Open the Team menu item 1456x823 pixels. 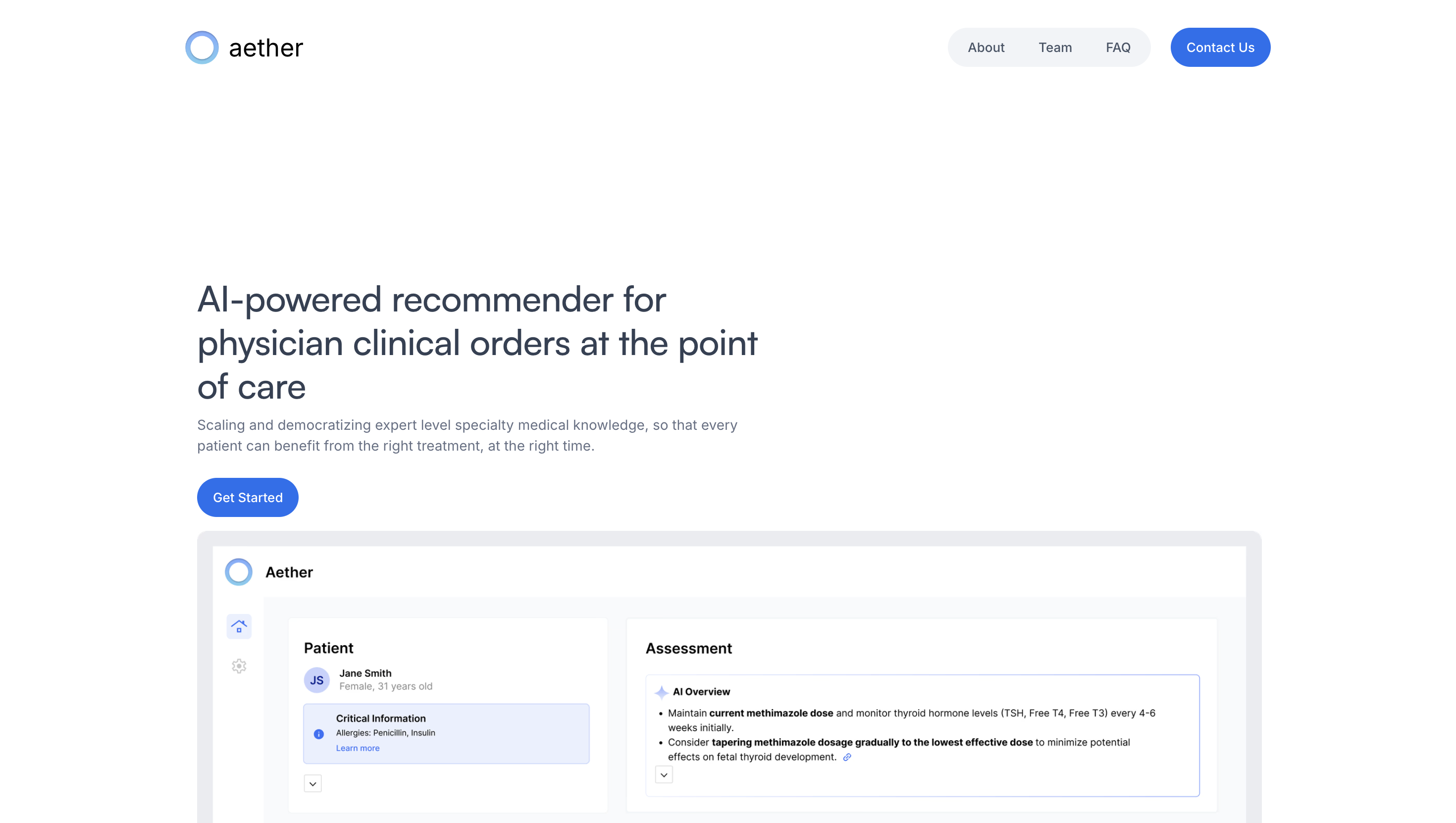[1055, 47]
